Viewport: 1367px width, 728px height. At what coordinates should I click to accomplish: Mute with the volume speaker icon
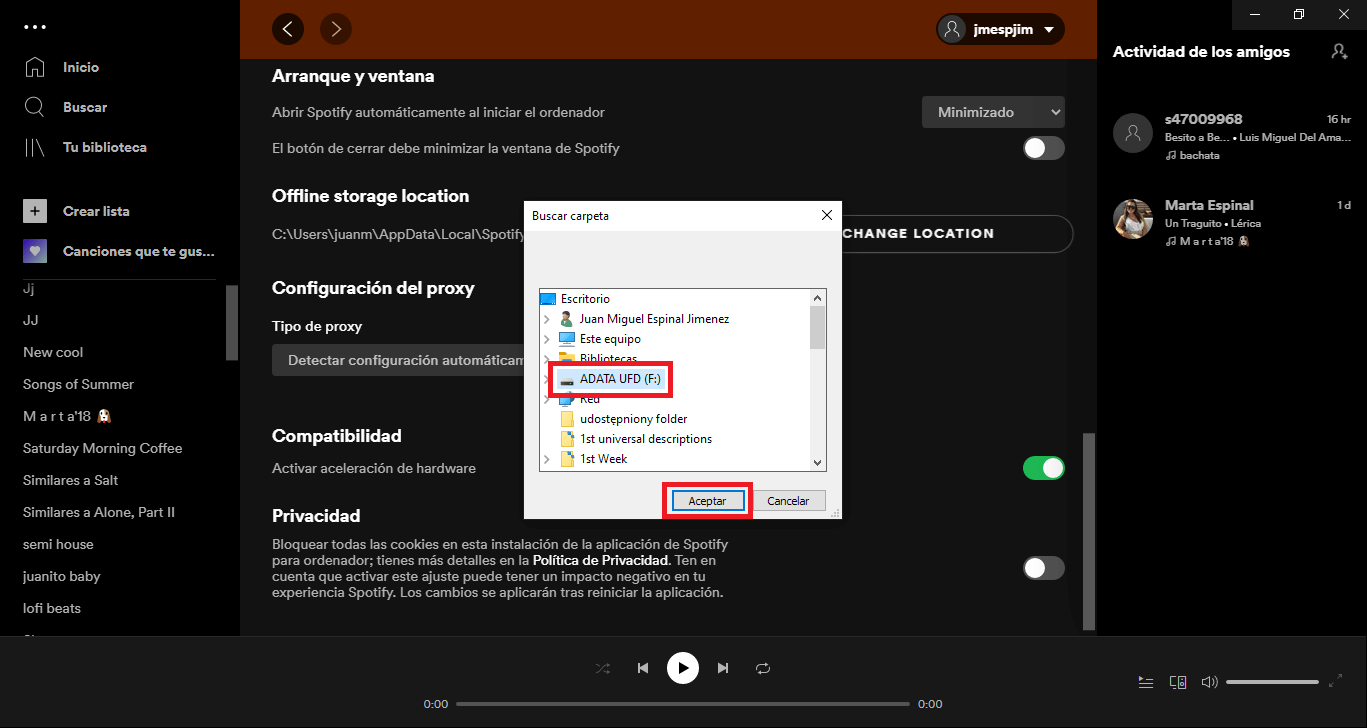click(1209, 682)
